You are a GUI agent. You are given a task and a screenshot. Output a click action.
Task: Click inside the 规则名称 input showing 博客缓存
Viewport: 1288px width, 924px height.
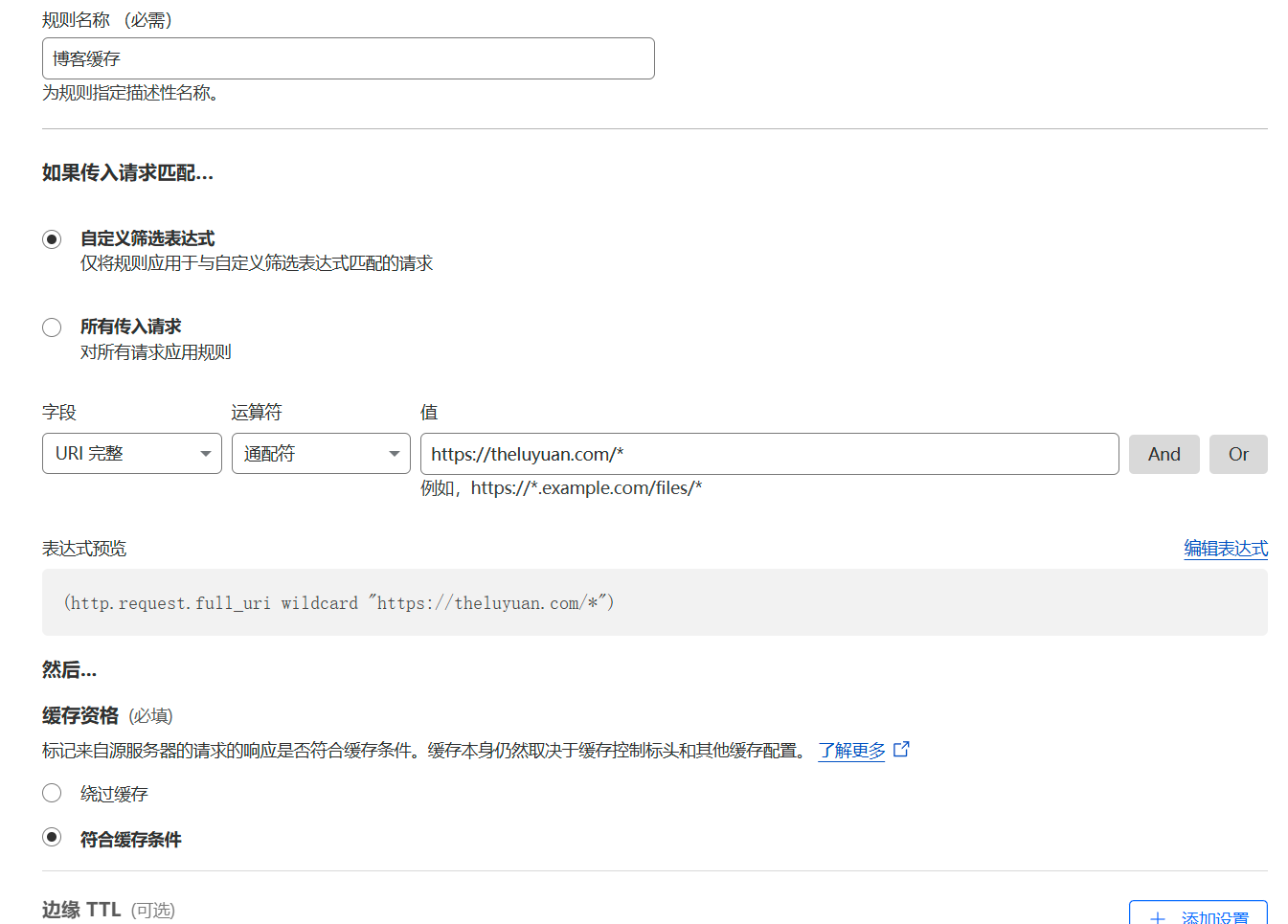pos(348,57)
